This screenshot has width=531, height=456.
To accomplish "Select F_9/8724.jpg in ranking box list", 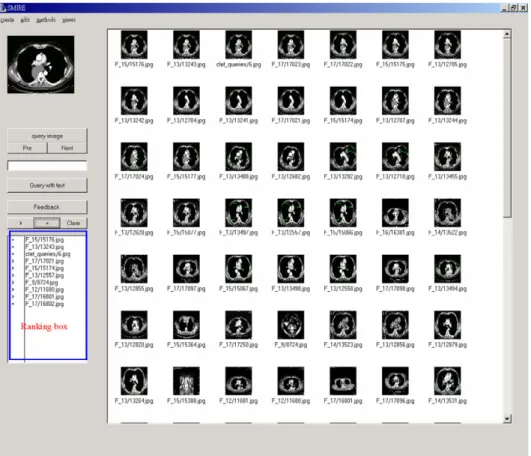I will [41, 282].
